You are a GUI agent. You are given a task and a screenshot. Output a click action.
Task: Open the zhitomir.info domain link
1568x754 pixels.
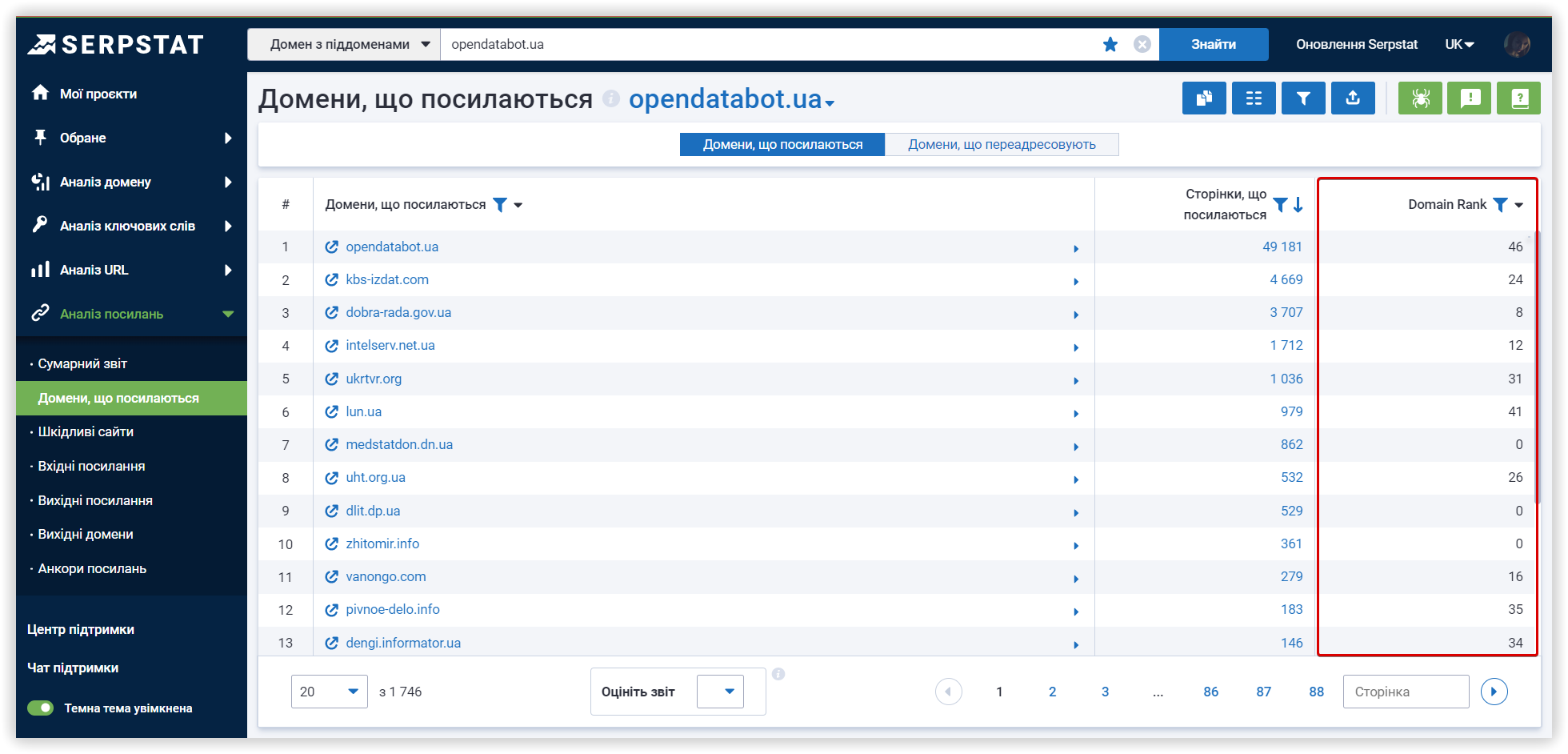click(x=382, y=544)
